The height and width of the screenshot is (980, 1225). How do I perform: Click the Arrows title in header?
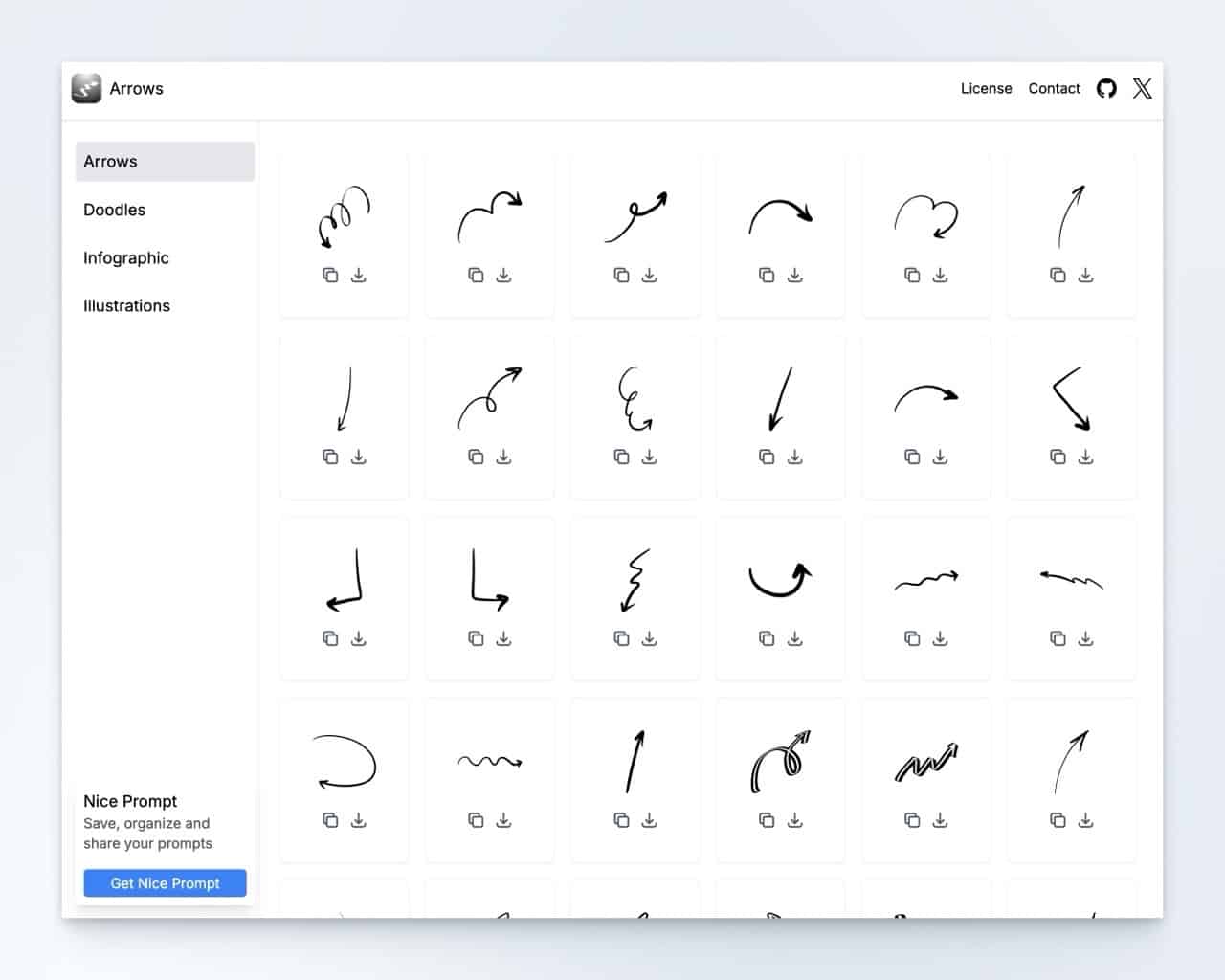coord(137,89)
